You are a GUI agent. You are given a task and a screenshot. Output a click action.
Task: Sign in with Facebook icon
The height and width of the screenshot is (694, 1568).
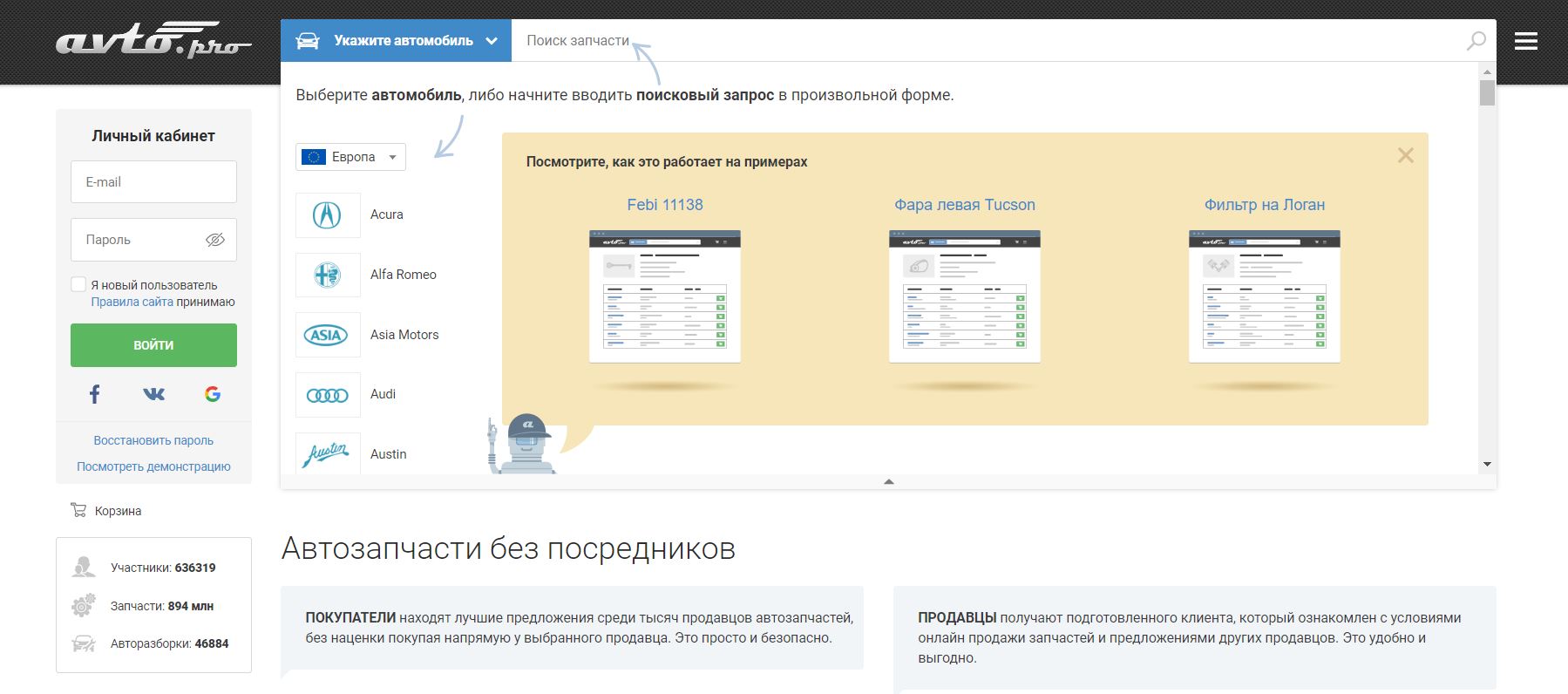95,394
